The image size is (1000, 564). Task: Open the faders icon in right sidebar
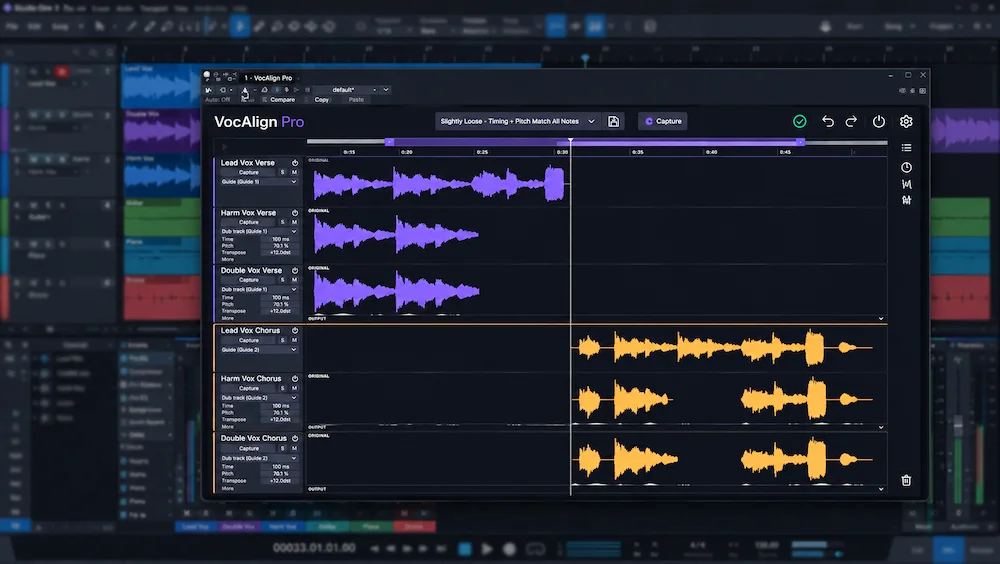(x=906, y=200)
